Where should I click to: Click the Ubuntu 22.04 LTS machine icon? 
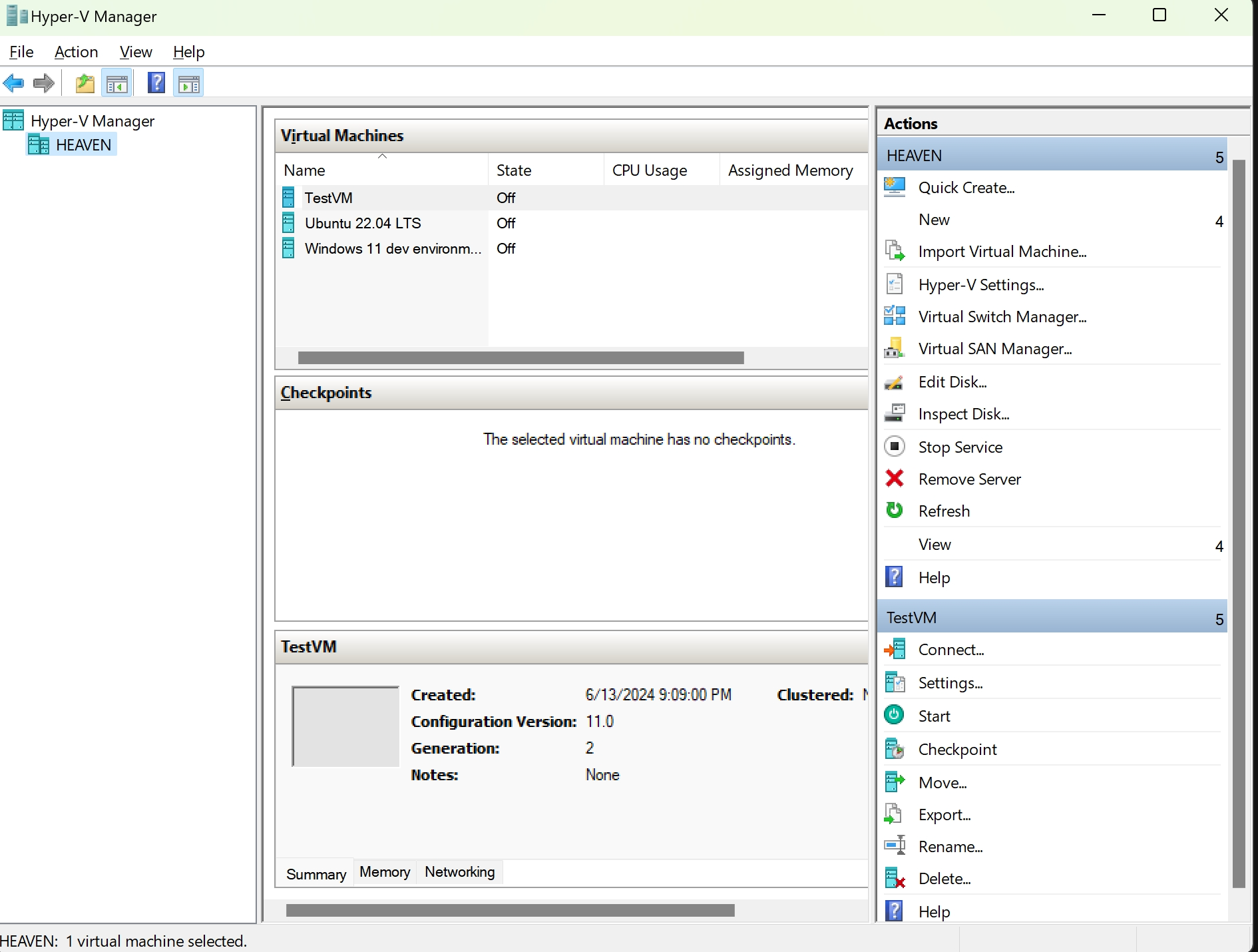(288, 223)
